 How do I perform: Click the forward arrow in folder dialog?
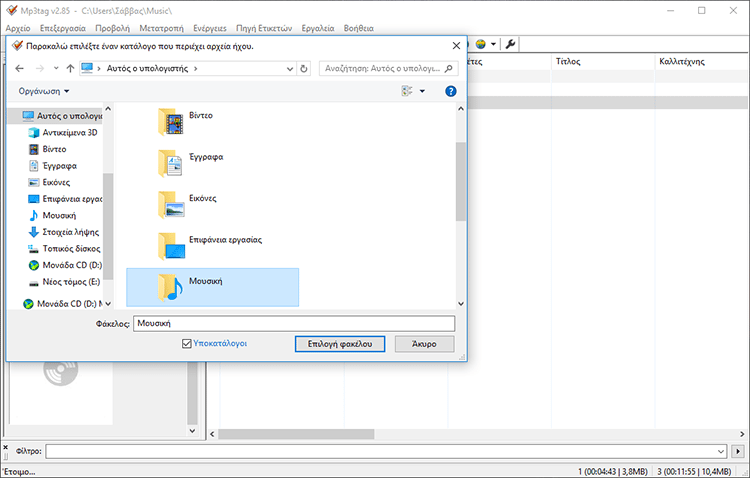tap(40, 68)
